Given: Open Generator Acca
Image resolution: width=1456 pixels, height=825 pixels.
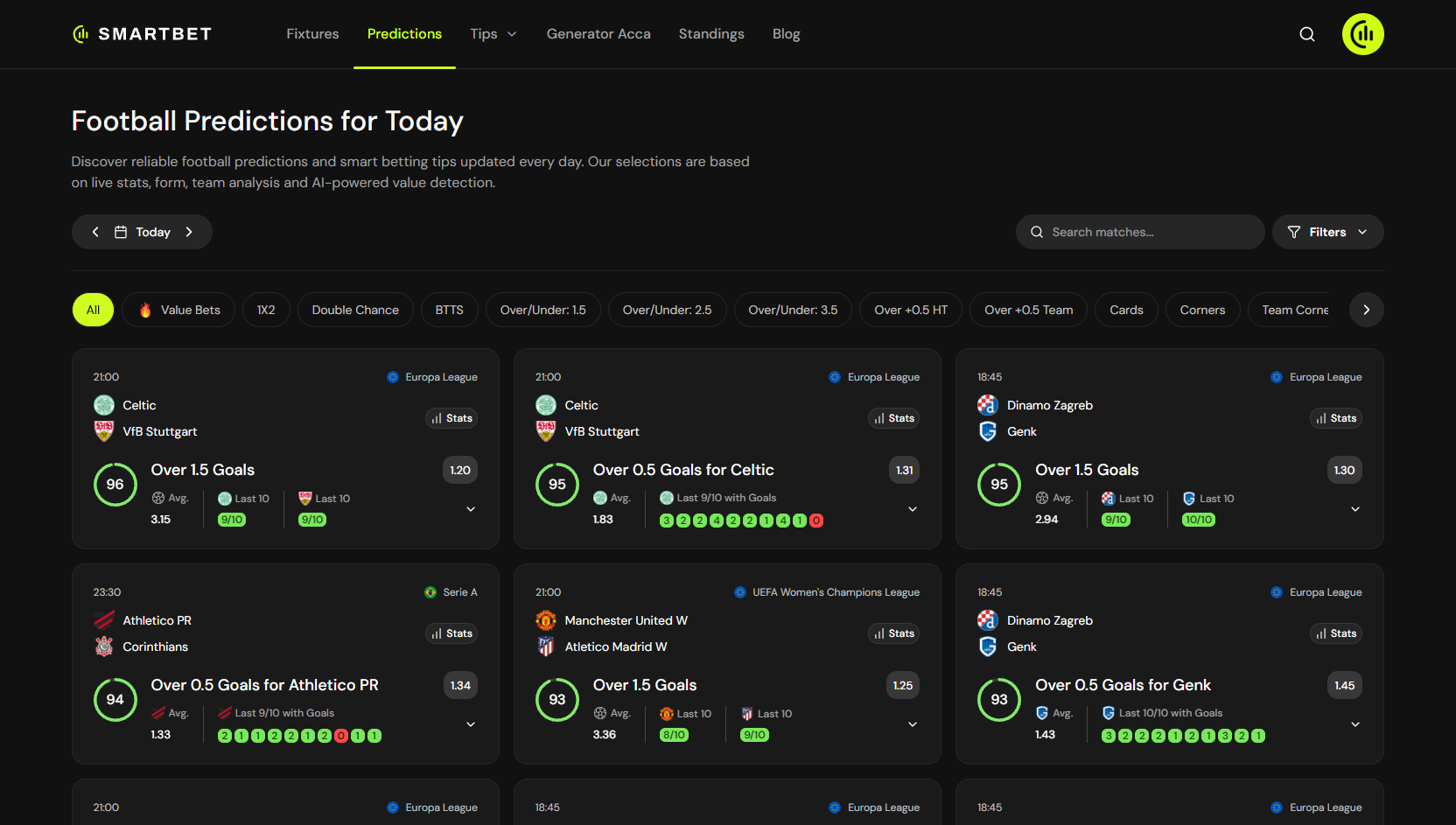Looking at the screenshot, I should click(x=598, y=34).
